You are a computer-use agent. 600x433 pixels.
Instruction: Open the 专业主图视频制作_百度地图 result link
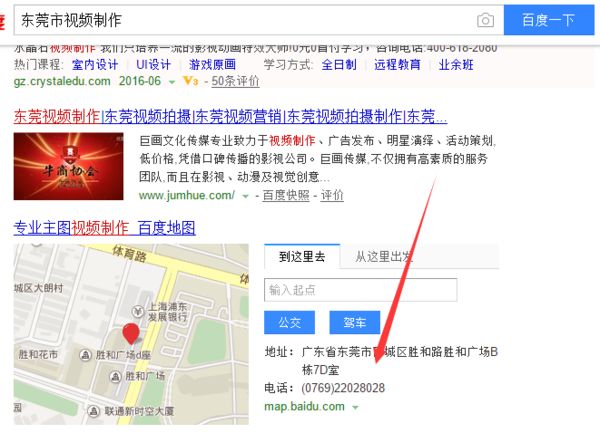click(104, 228)
